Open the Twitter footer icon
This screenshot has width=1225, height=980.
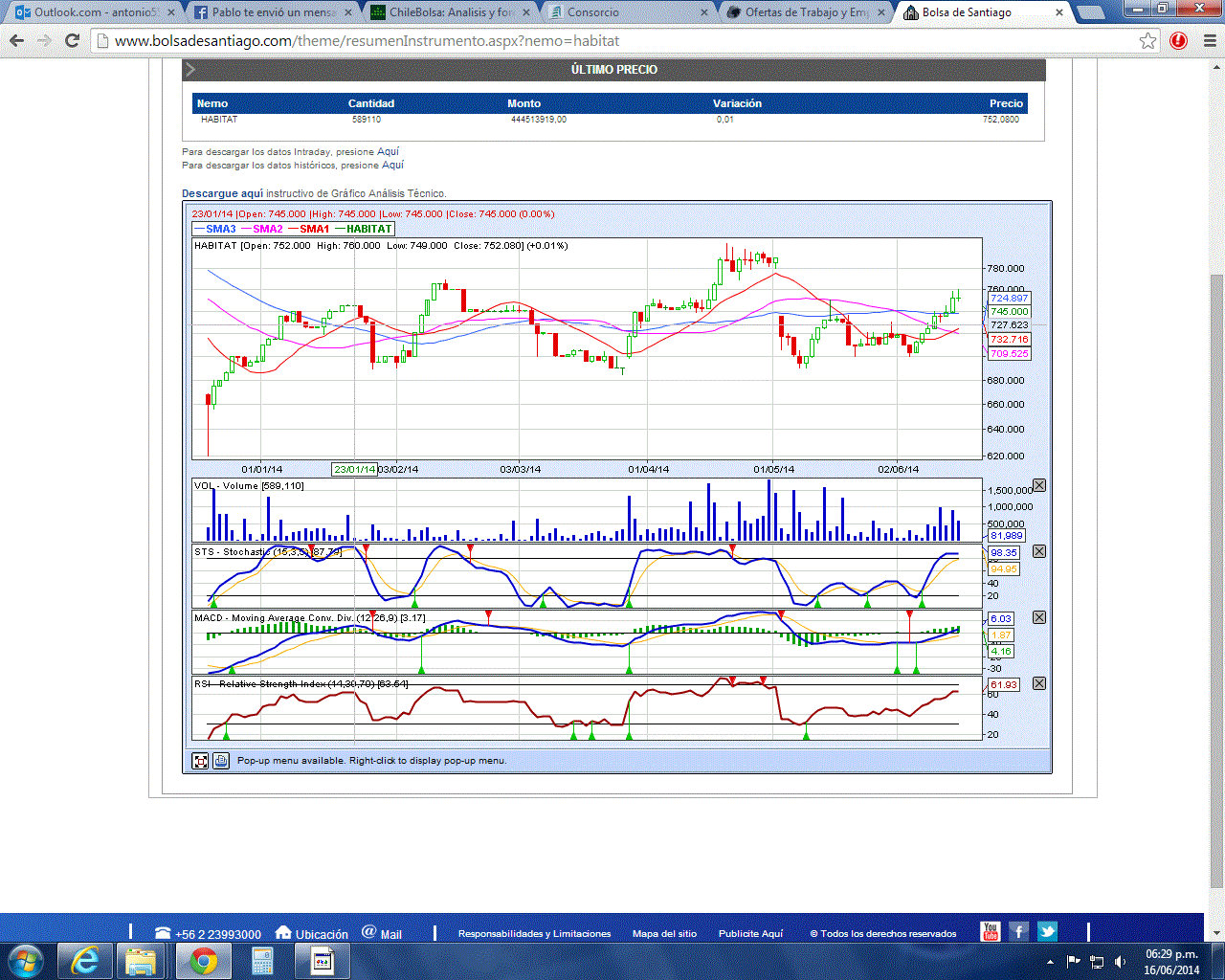coord(1047,932)
